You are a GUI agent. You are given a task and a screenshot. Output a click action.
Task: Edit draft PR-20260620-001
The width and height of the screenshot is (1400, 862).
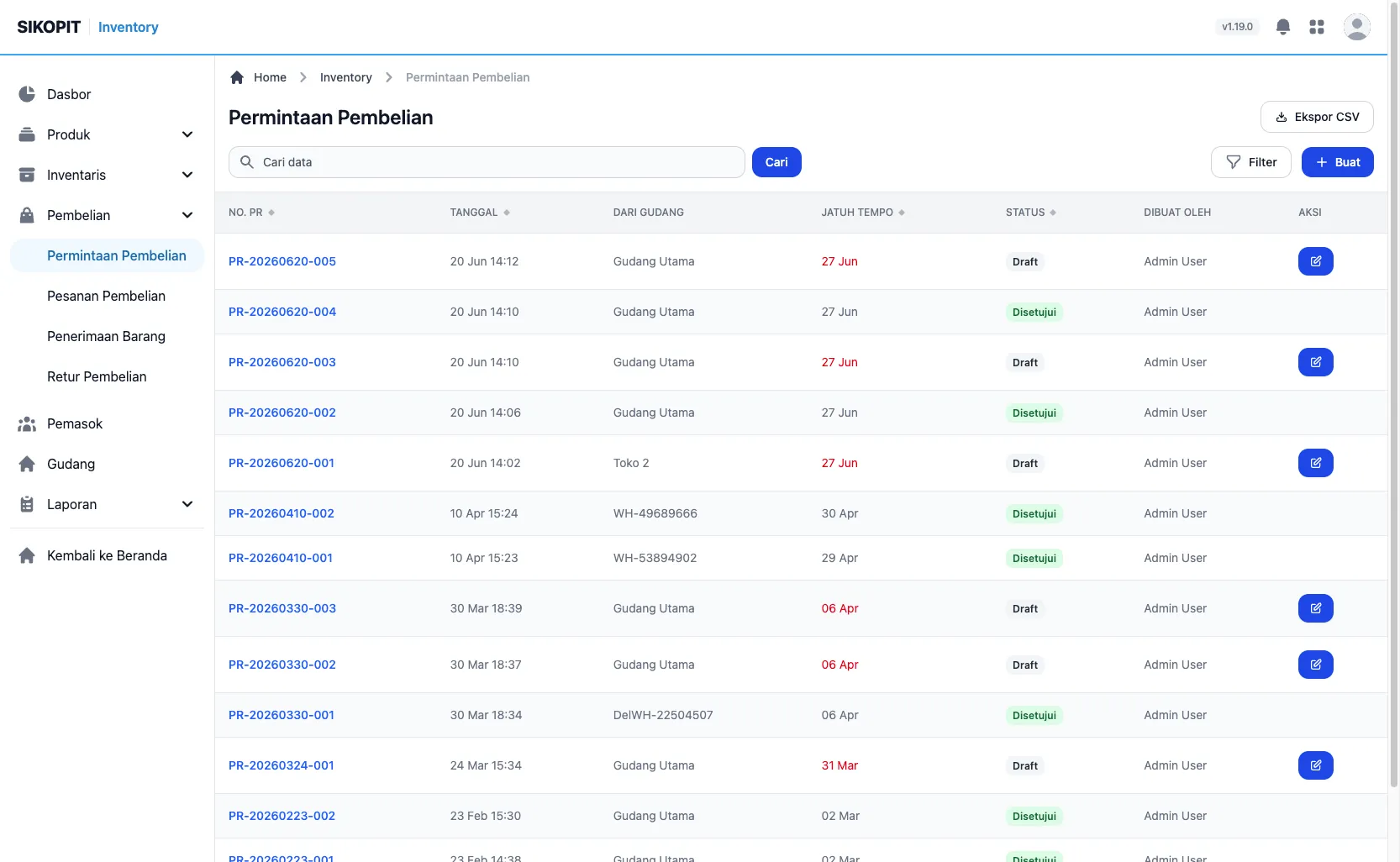click(1315, 463)
